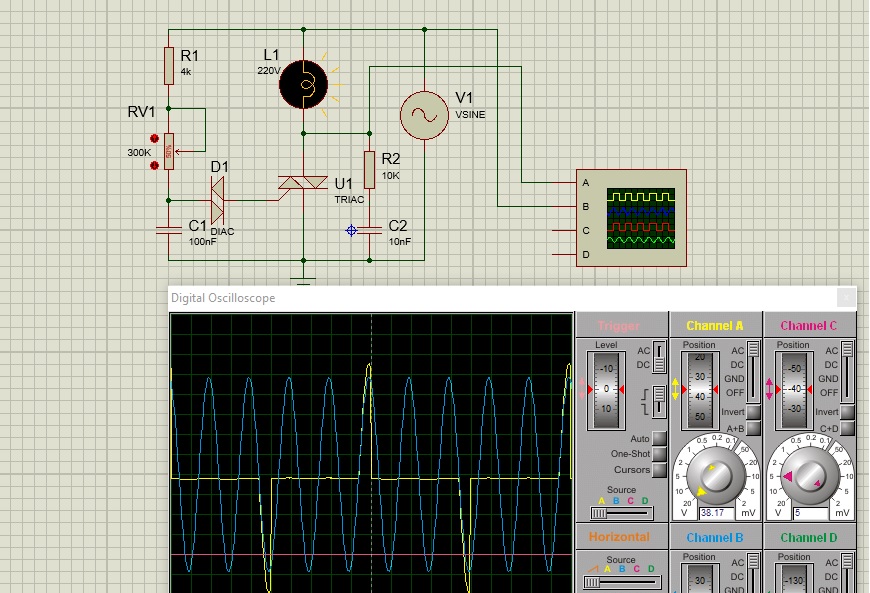Click the U1 TRIAC symbol
The height and width of the screenshot is (593, 870).
tap(303, 184)
